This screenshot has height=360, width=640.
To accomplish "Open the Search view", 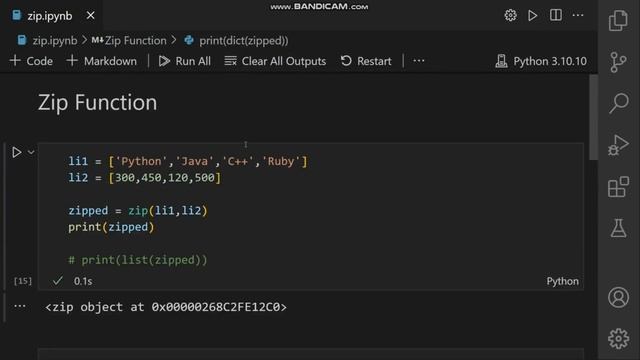I will point(619,103).
